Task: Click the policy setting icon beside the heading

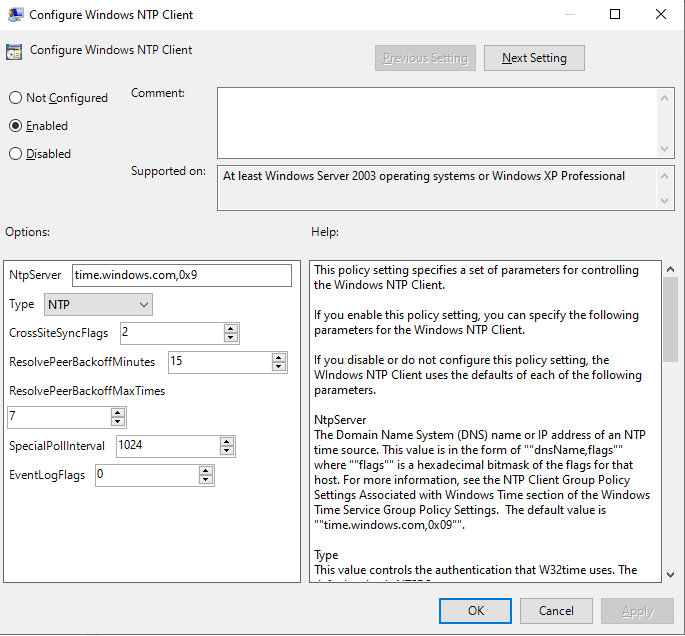Action: point(14,51)
